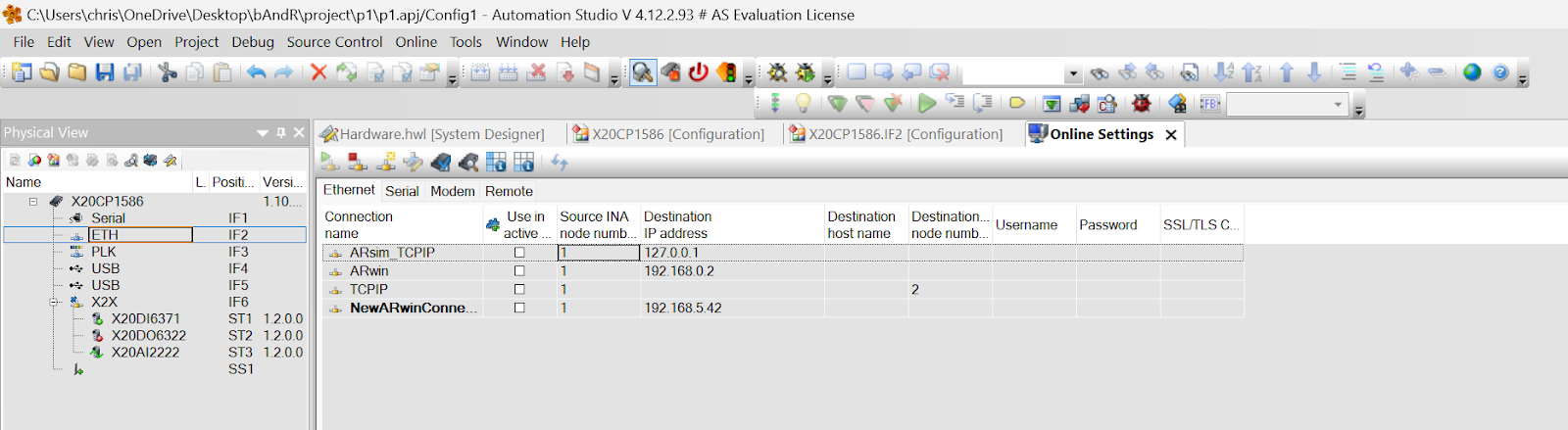Select the X20AI2222 module in tree
Image resolution: width=1568 pixels, height=430 pixels.
[x=146, y=353]
